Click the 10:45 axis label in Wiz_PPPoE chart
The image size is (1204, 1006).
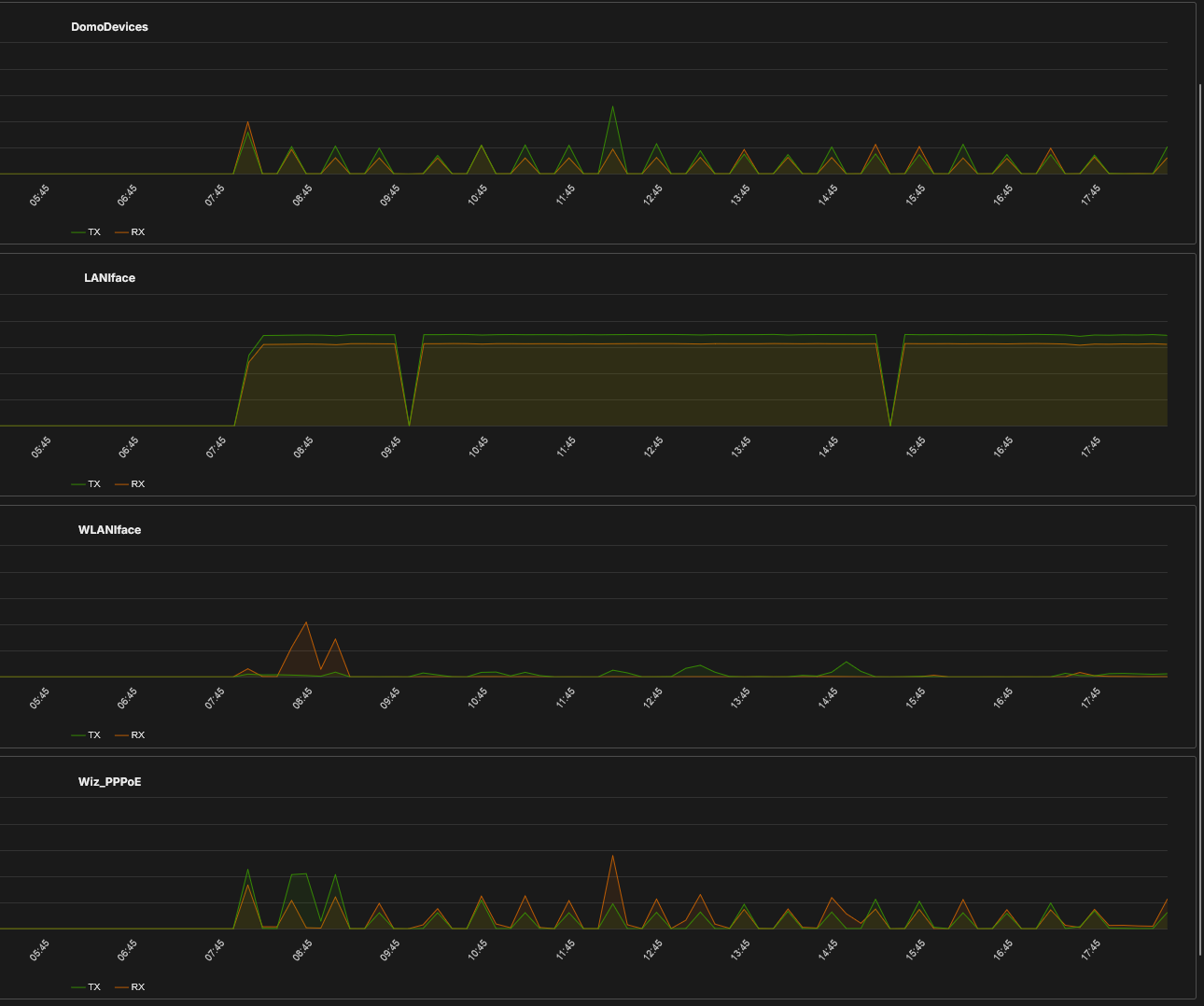coord(477,950)
